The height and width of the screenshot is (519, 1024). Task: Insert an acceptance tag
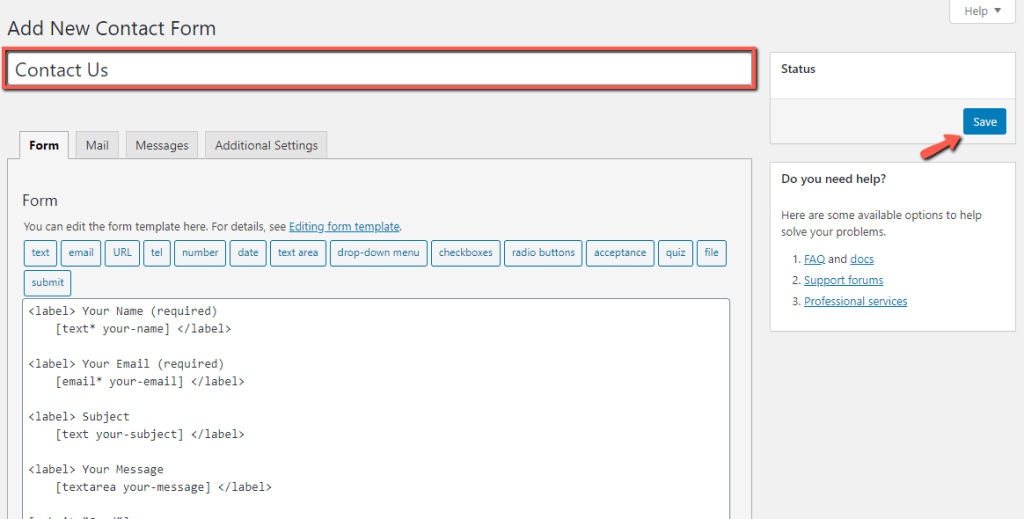(x=620, y=253)
